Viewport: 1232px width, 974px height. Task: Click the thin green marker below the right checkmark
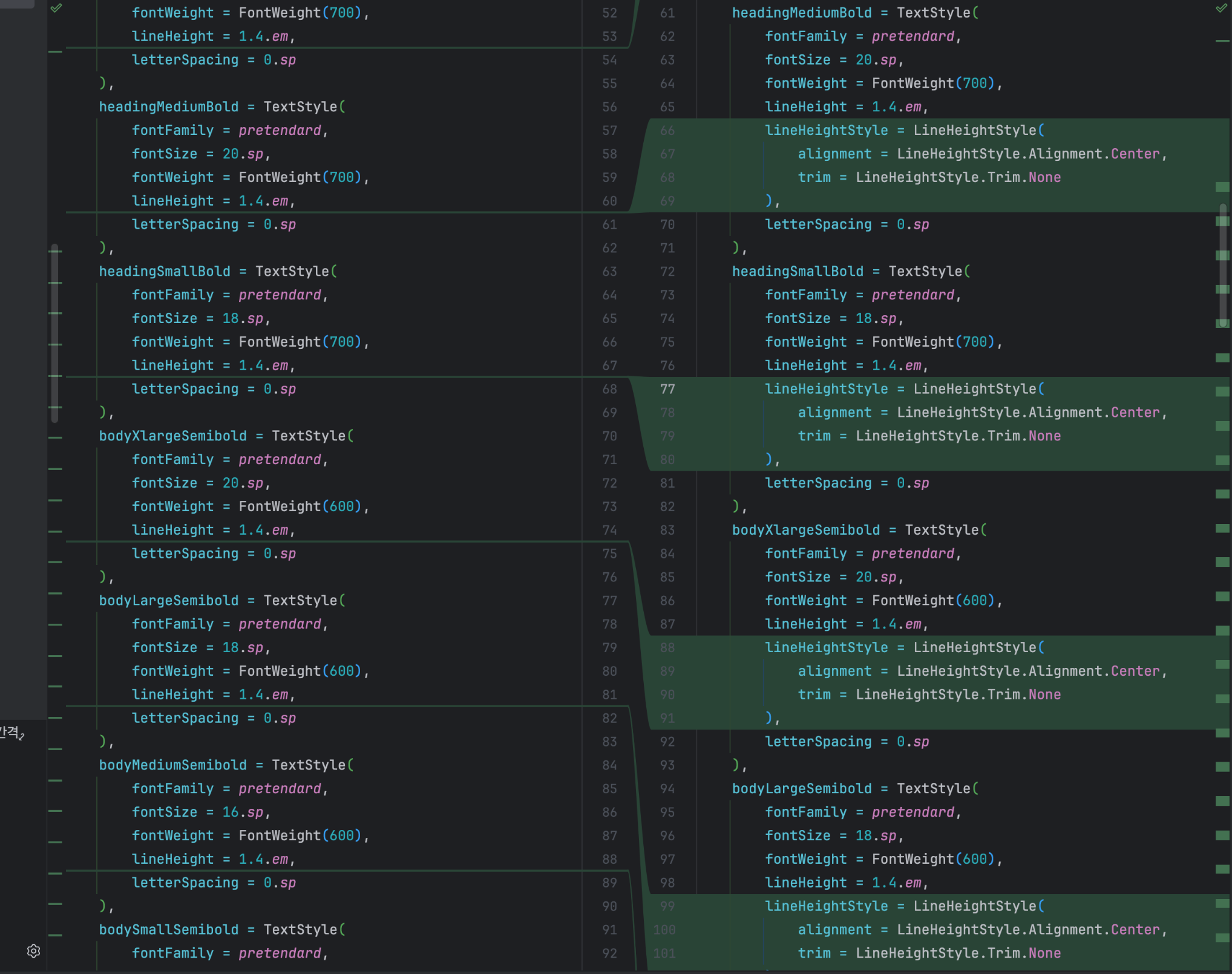click(x=1222, y=41)
